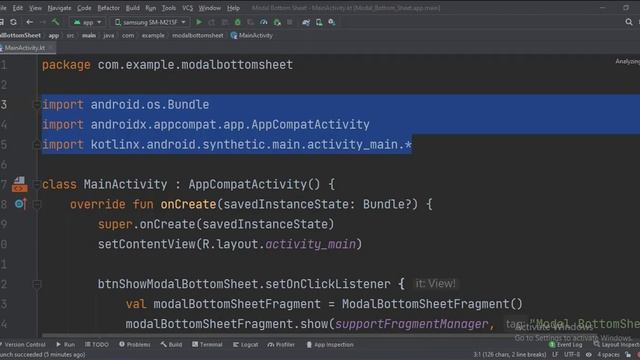
Task: Open the Logcat tool window
Action: (x=245, y=344)
